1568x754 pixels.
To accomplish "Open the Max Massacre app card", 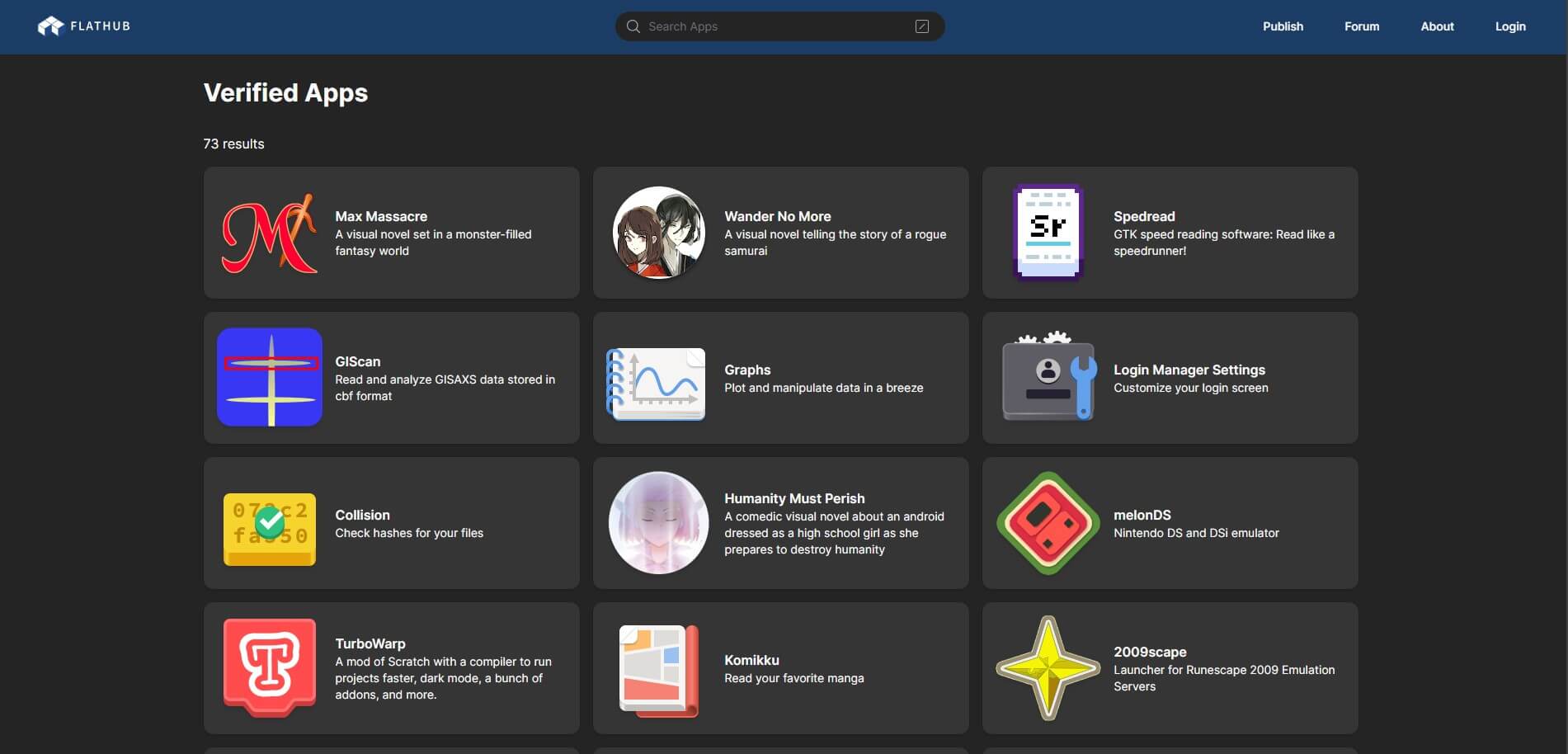I will (x=391, y=232).
